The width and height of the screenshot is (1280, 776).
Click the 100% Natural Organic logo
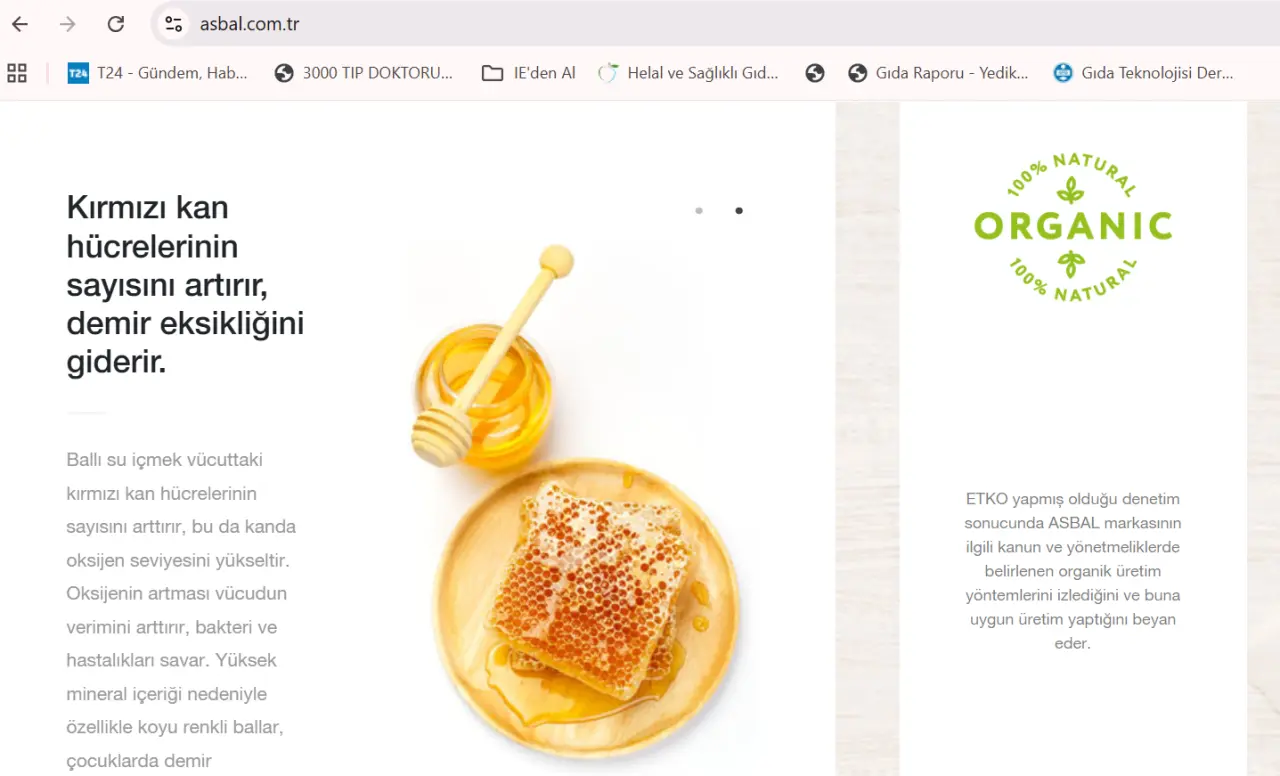coord(1073,227)
